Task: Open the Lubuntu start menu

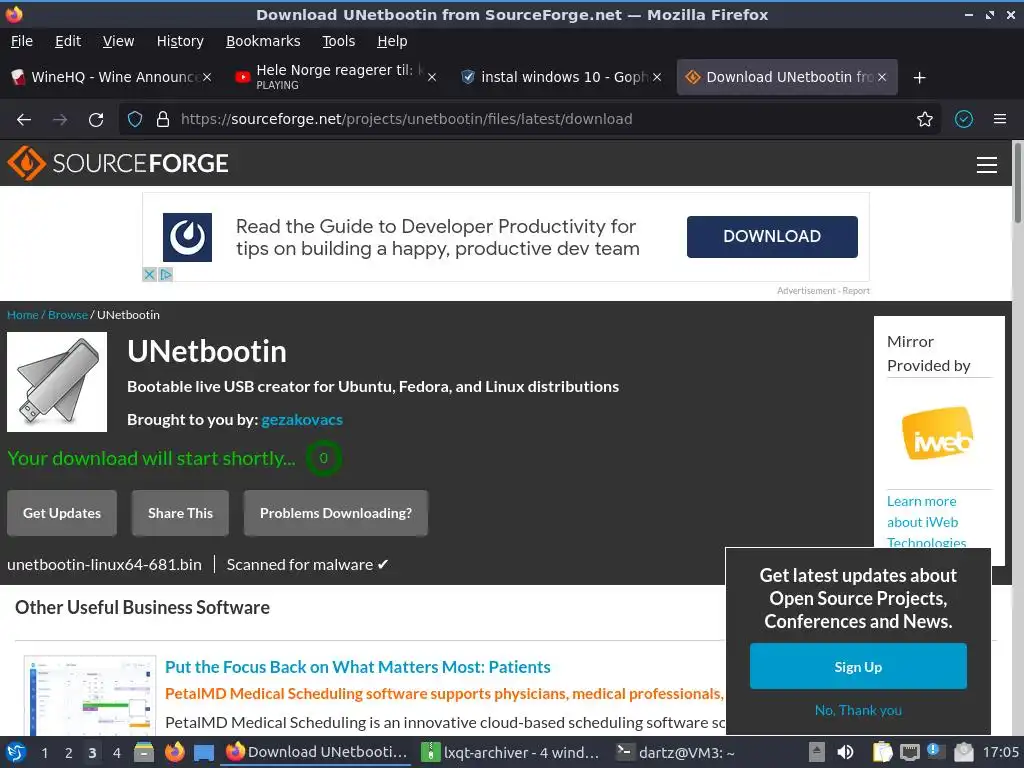Action: (16, 752)
